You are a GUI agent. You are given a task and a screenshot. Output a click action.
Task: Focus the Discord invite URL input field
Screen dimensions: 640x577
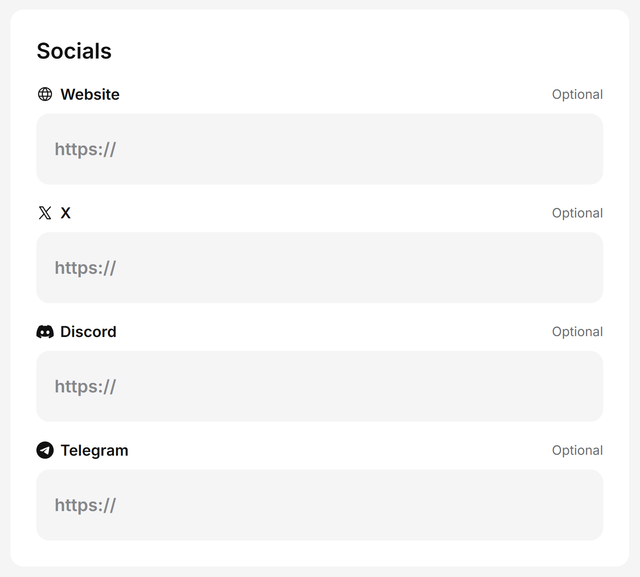pyautogui.click(x=320, y=386)
